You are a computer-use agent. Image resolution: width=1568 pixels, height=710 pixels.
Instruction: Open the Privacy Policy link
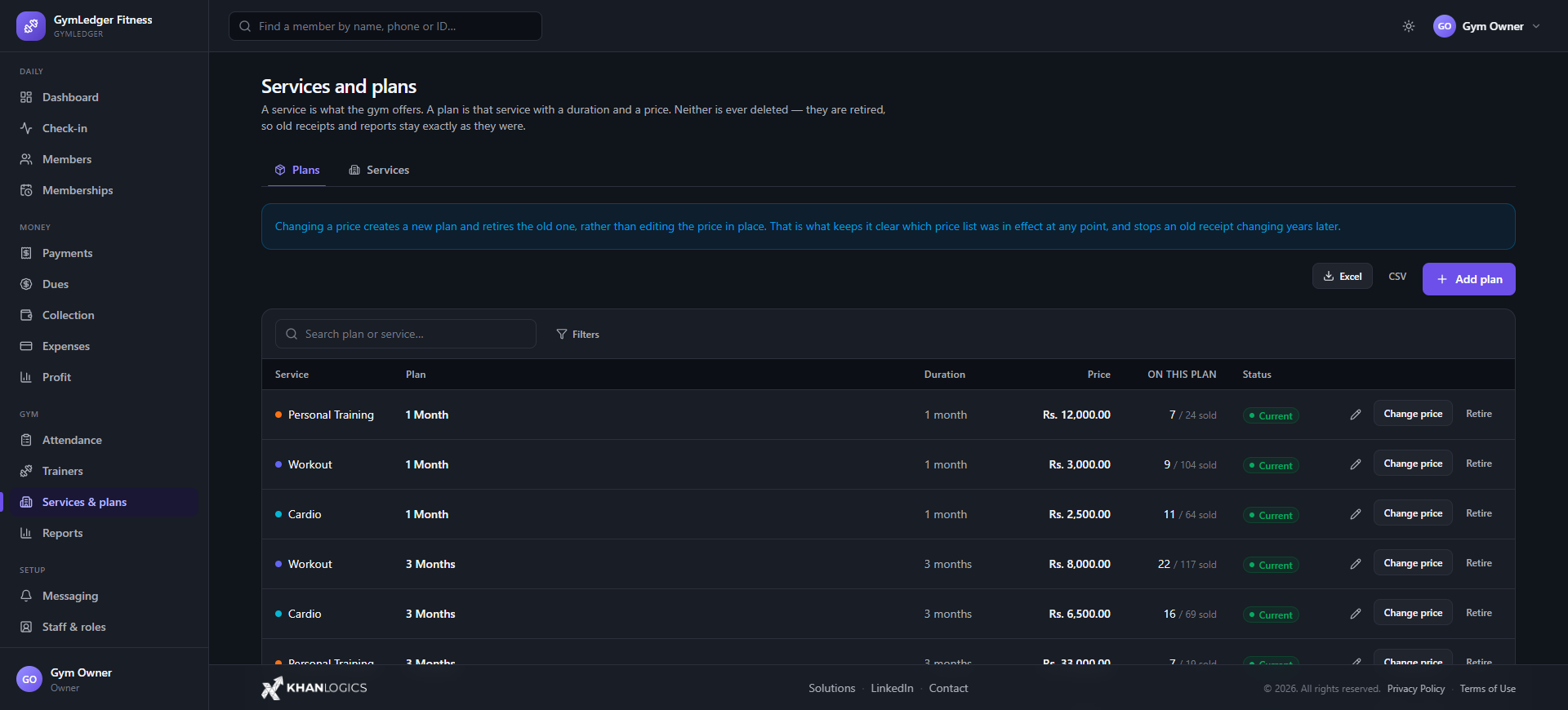(x=1416, y=689)
